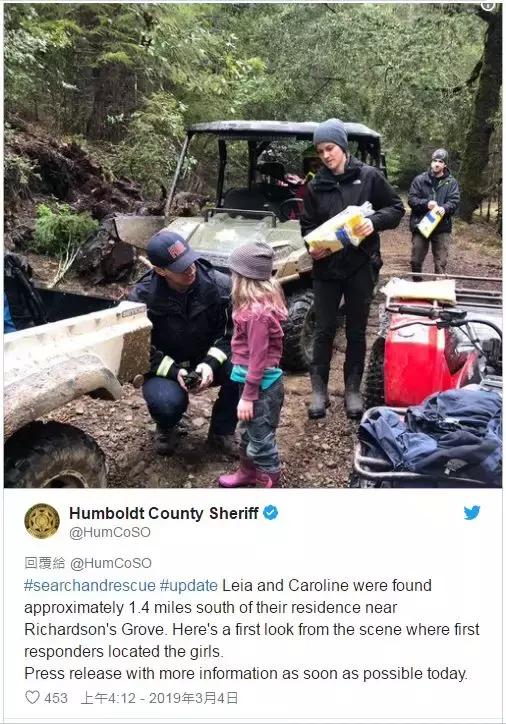Image resolution: width=506 pixels, height=724 pixels.
Task: Click the 2019年3月4日 date
Action: click(193, 698)
